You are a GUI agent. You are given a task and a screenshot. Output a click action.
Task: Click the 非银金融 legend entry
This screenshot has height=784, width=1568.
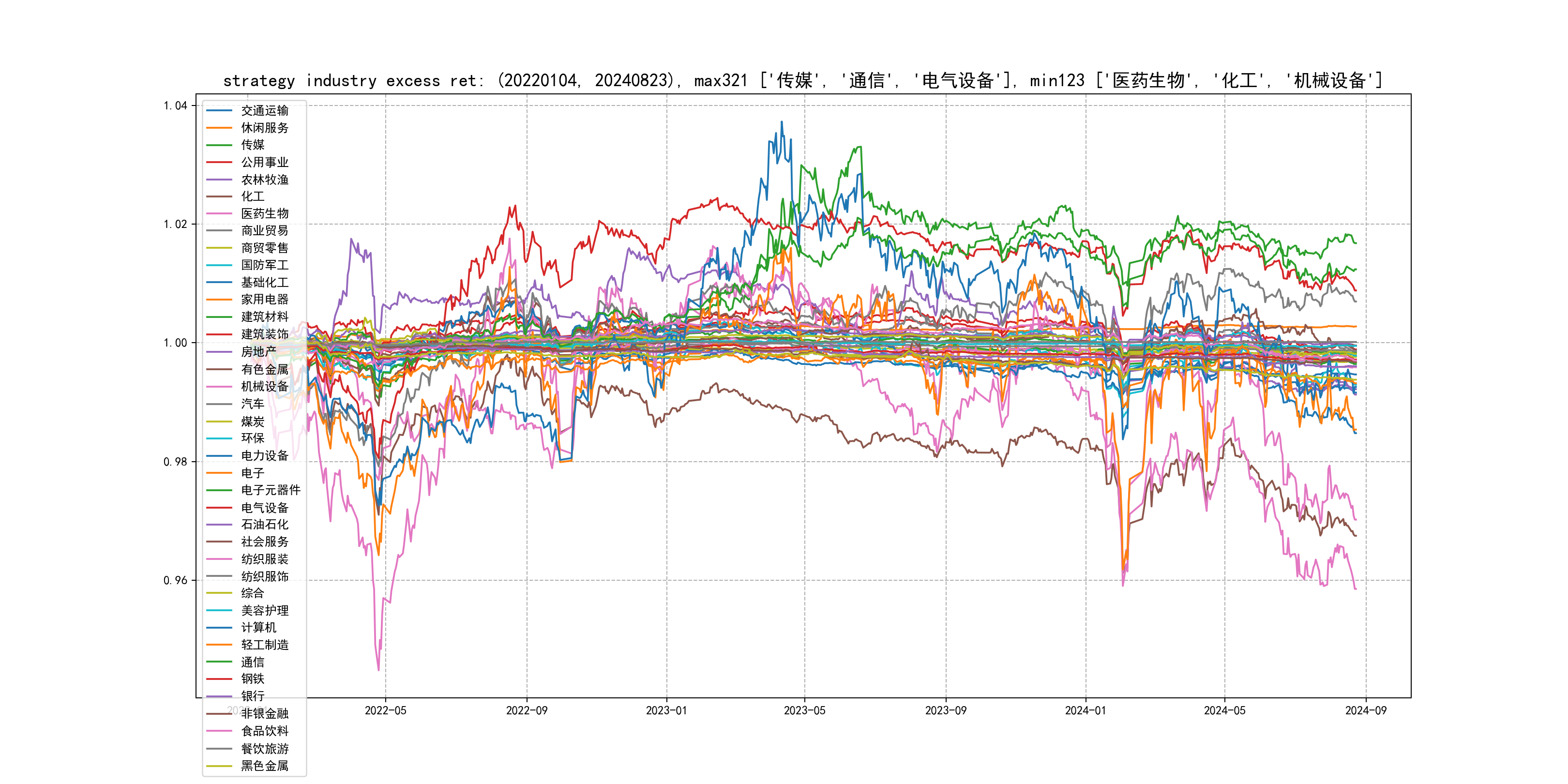coord(264,713)
